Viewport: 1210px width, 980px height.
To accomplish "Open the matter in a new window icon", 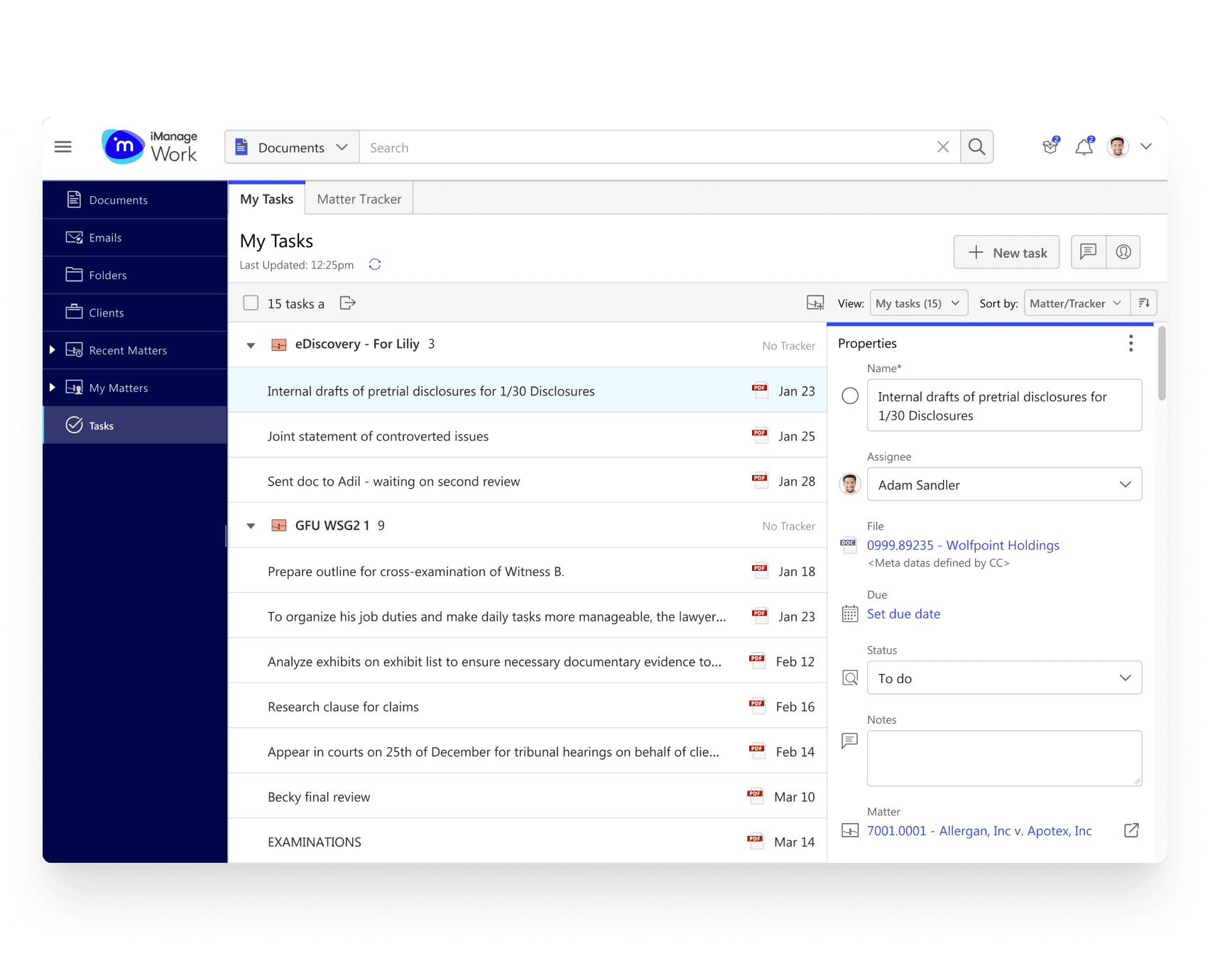I will point(1132,830).
